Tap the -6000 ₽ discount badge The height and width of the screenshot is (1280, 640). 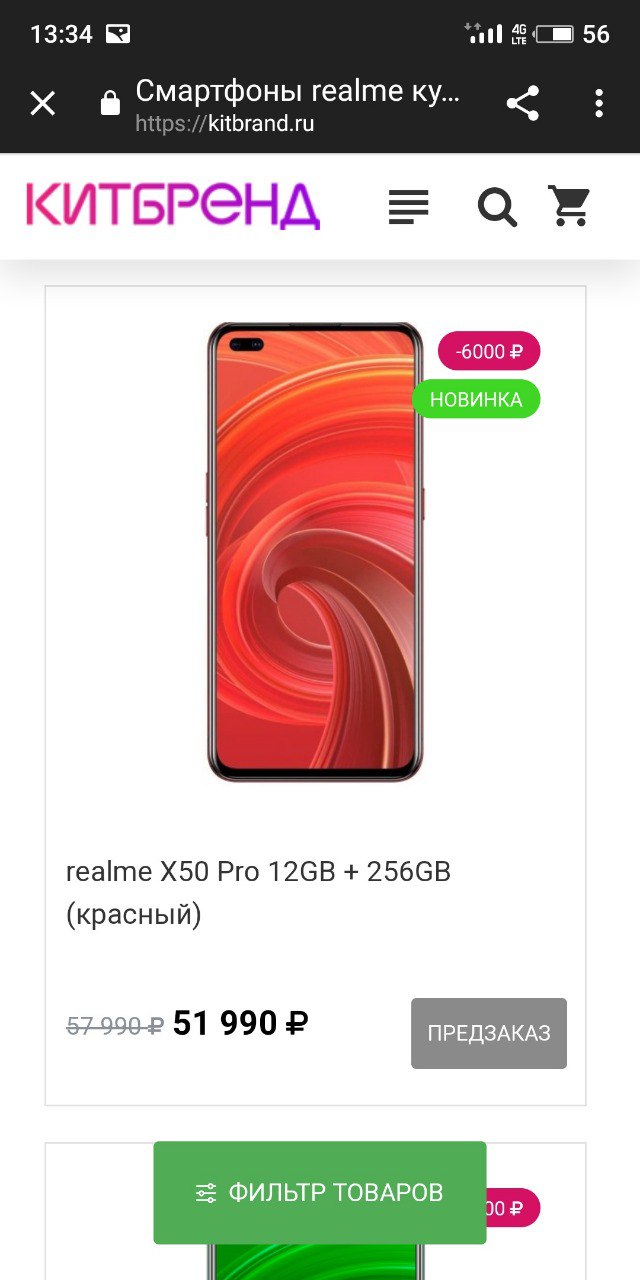click(x=489, y=351)
